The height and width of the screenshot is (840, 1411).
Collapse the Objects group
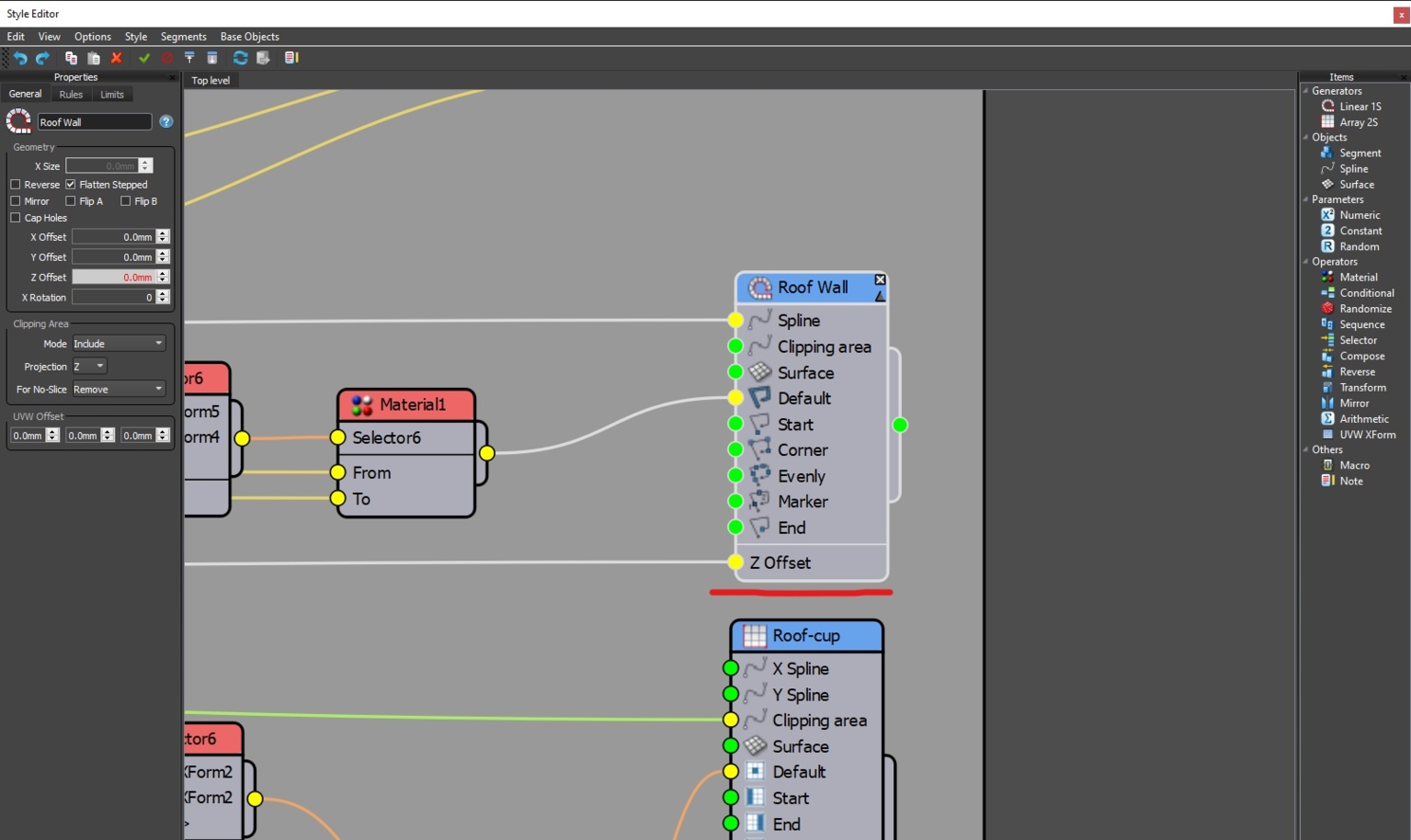tap(1306, 137)
